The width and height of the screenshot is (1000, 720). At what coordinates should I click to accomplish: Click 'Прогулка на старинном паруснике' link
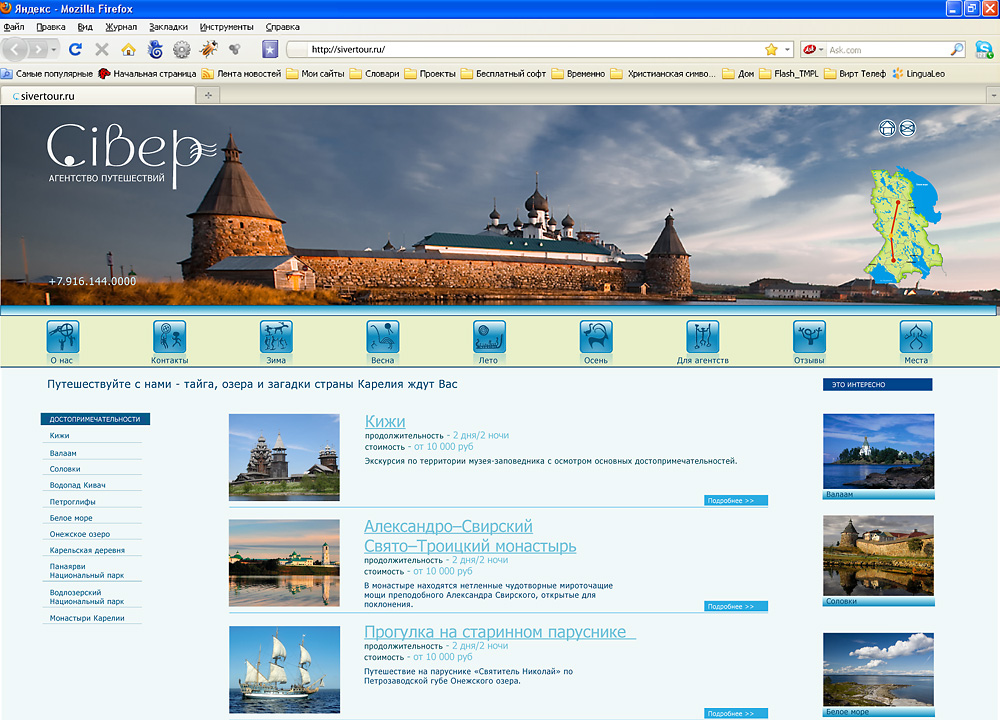(499, 632)
